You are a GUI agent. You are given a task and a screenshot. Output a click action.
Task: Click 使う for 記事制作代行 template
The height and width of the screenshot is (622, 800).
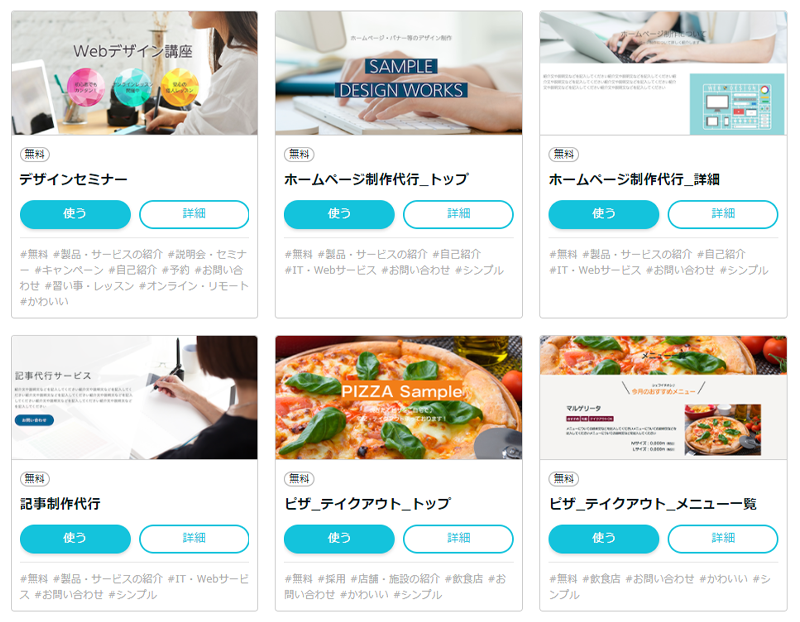[75, 538]
